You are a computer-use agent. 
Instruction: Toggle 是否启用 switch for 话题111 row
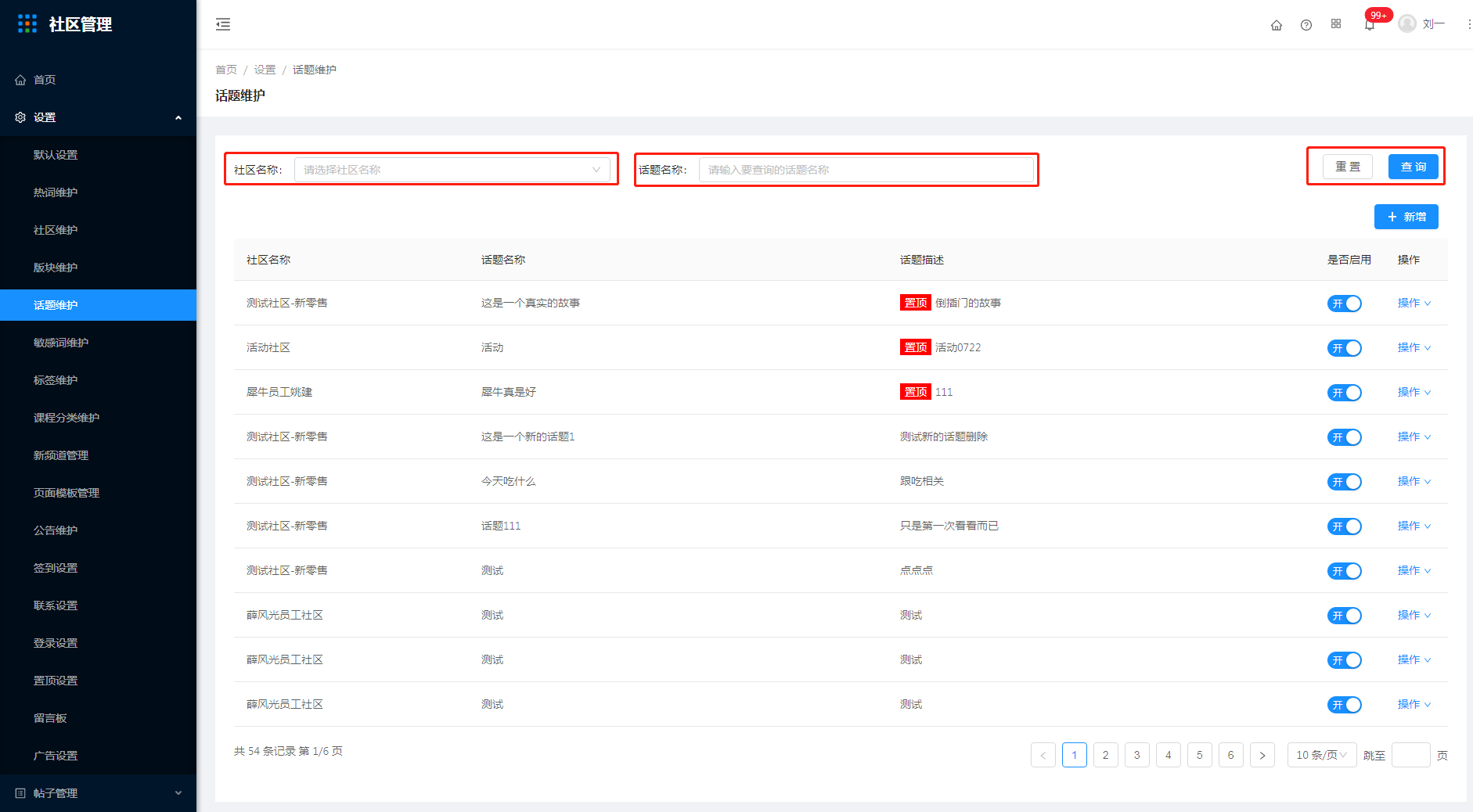click(1345, 526)
